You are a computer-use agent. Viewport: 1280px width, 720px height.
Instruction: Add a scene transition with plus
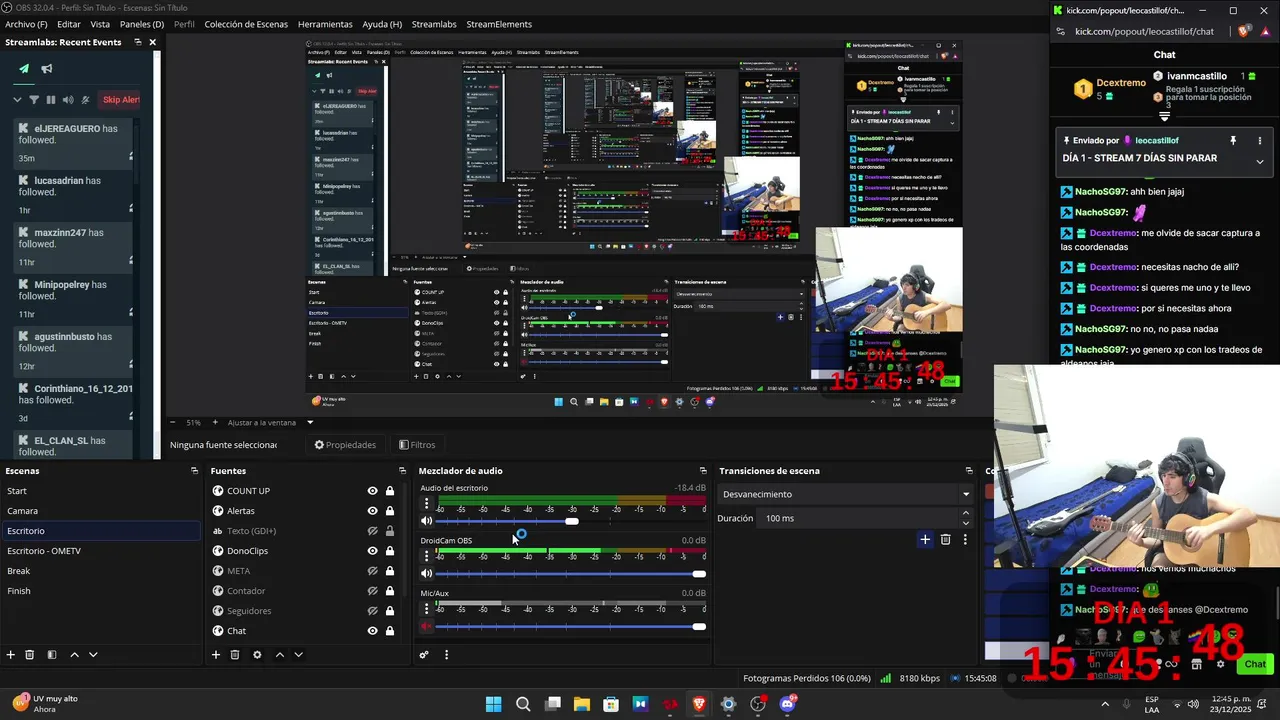click(925, 540)
